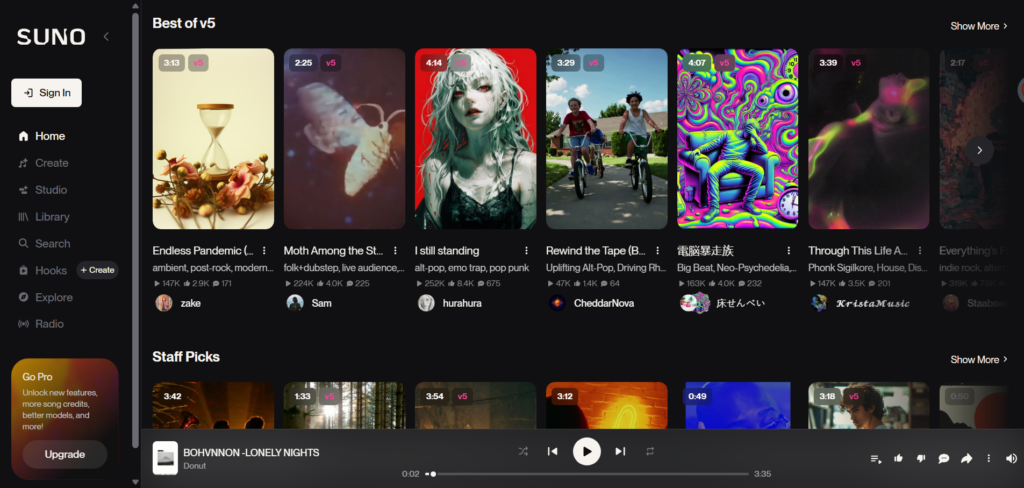Dislike the currently playing song
Screen dimensions: 1024x488
[921, 458]
